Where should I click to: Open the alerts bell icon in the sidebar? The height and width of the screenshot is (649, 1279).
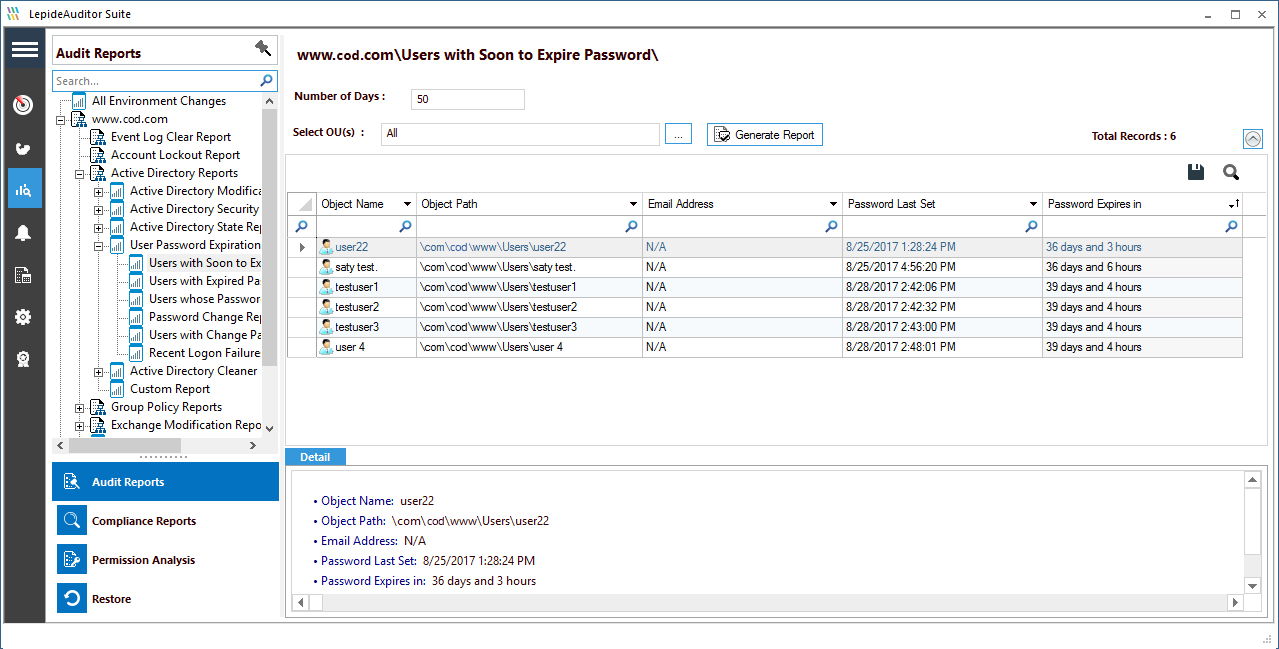click(x=24, y=233)
